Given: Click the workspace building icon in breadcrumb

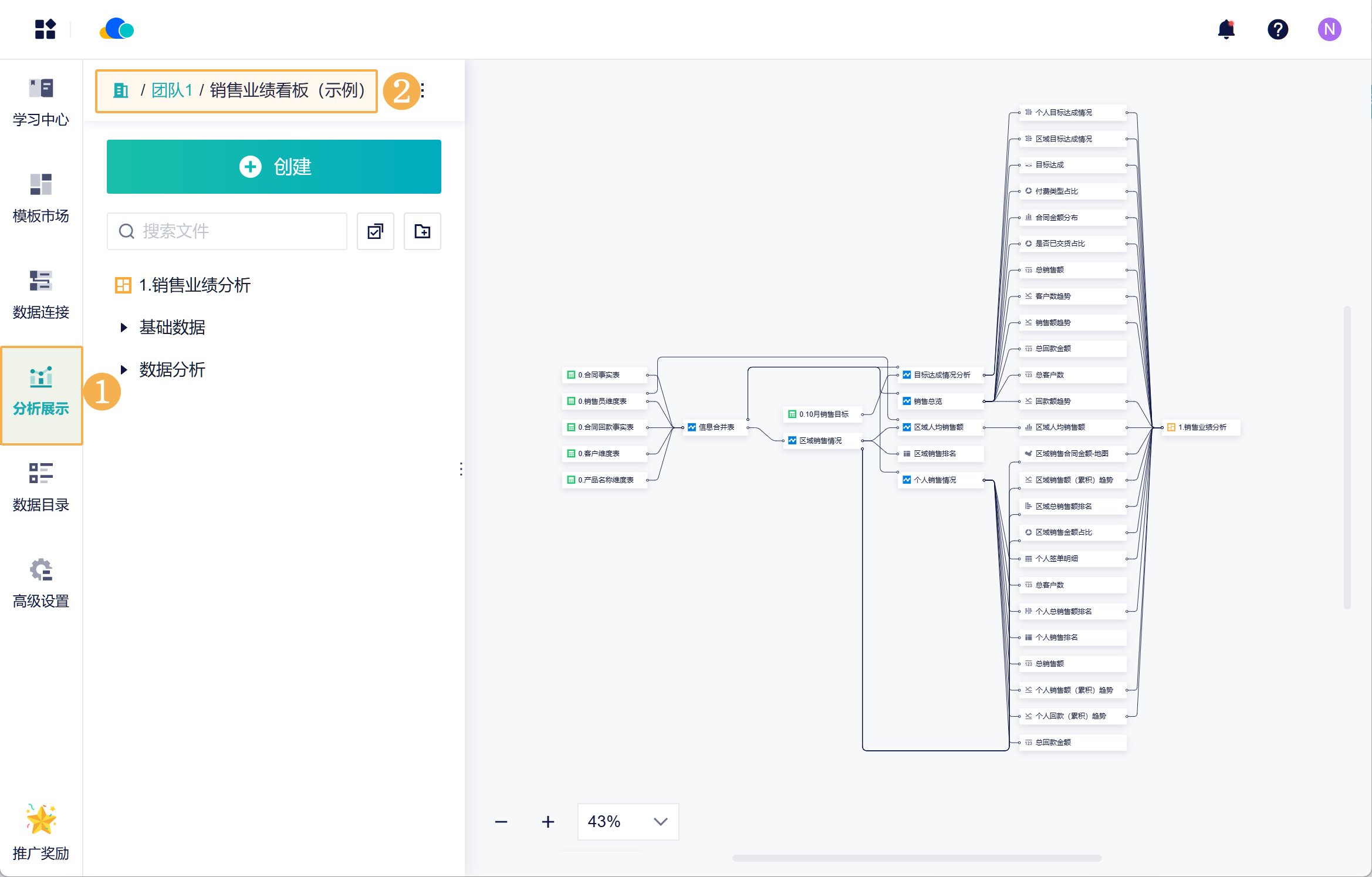Looking at the screenshot, I should click(121, 90).
